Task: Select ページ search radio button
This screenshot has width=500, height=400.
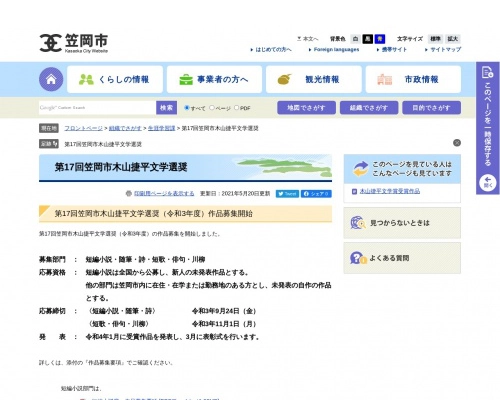Action: (x=212, y=108)
